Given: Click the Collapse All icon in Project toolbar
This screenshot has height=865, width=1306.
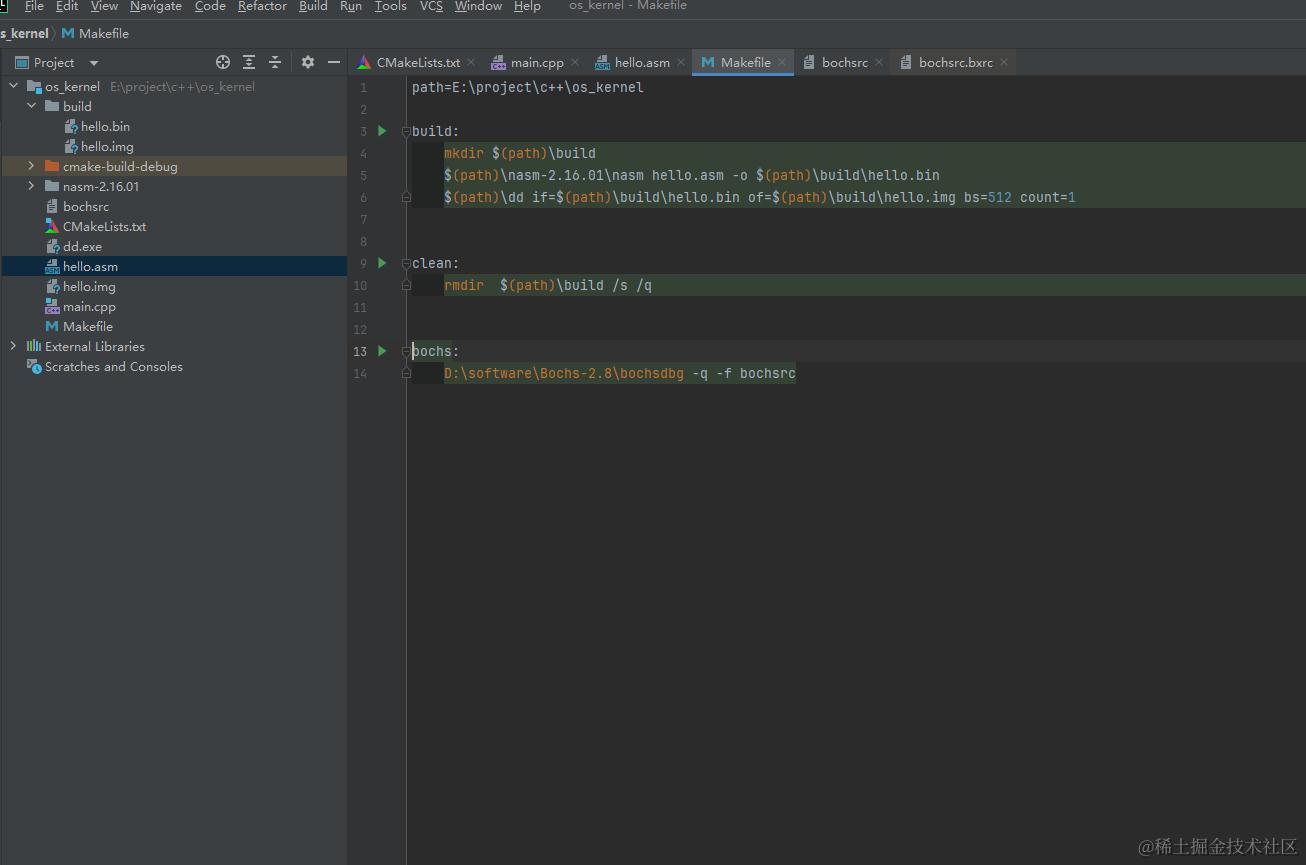Looking at the screenshot, I should [275, 62].
